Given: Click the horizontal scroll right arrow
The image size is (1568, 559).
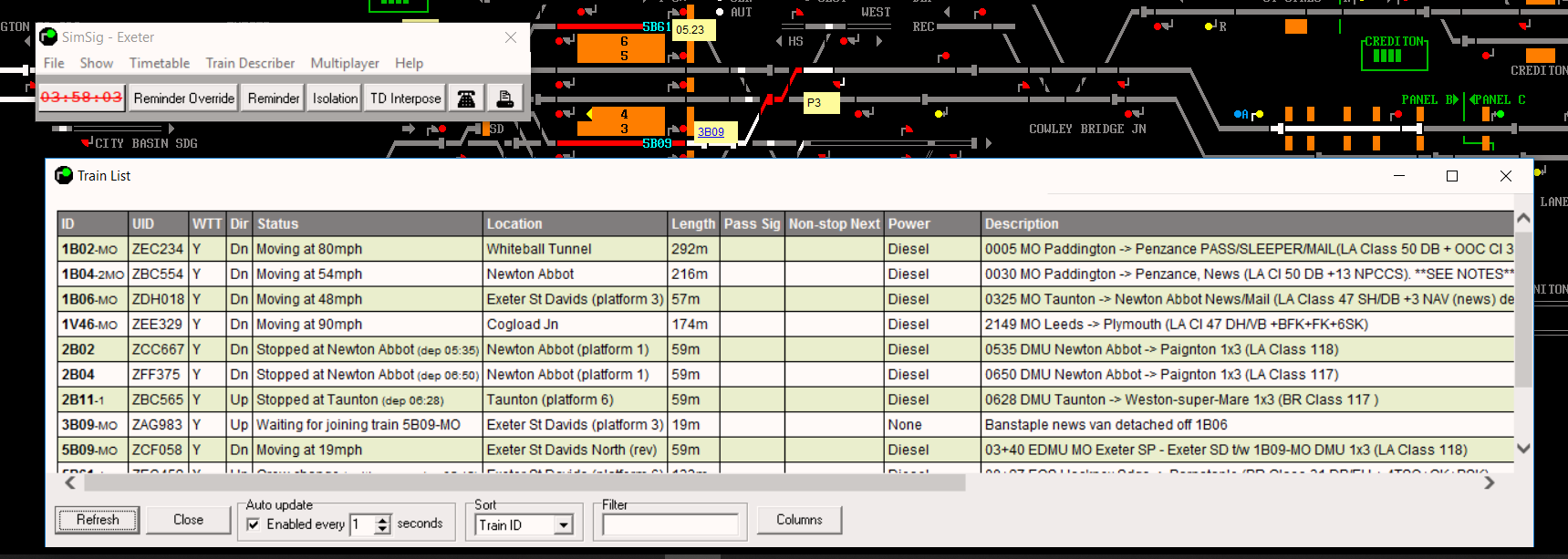Looking at the screenshot, I should point(1490,482).
